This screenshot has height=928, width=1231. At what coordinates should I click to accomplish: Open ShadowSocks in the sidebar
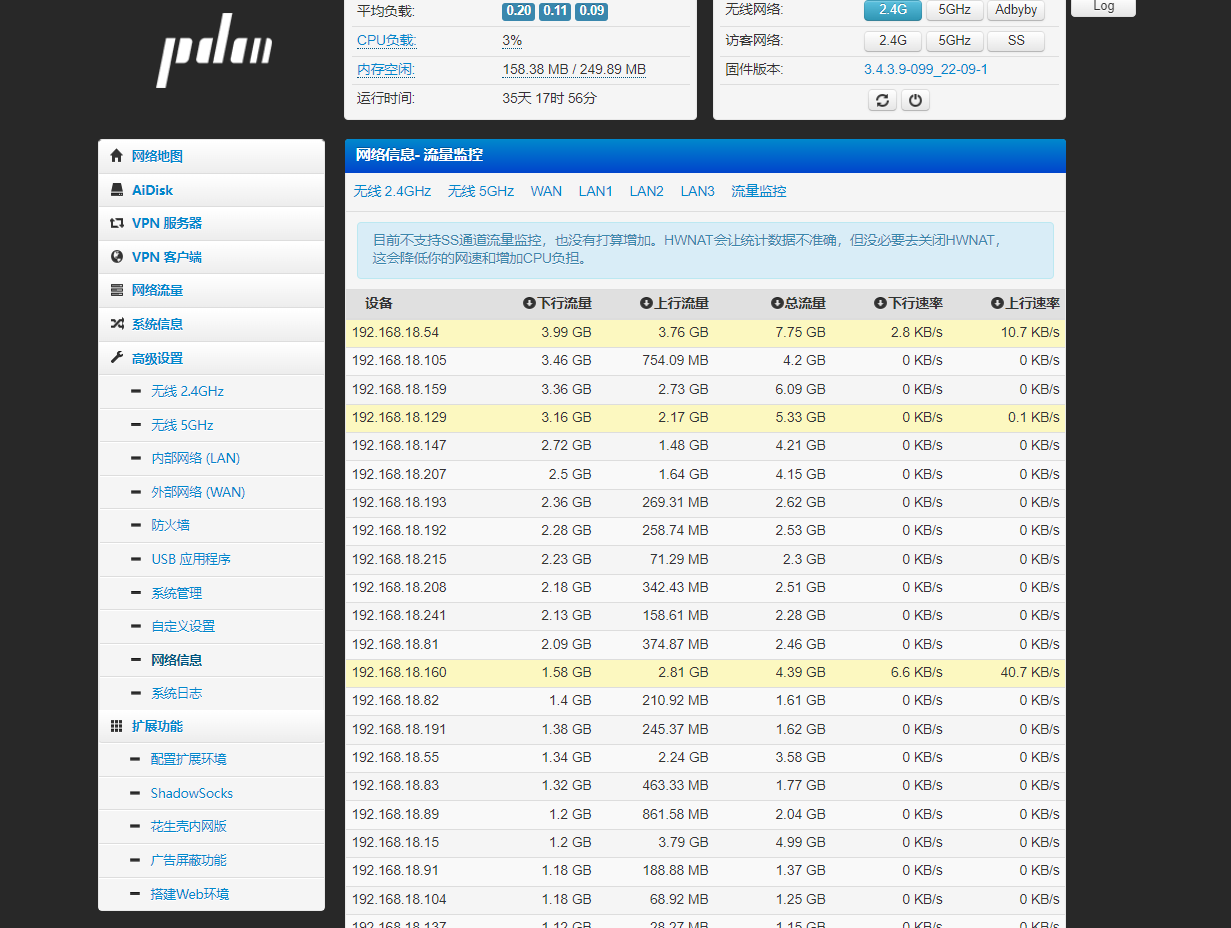192,793
